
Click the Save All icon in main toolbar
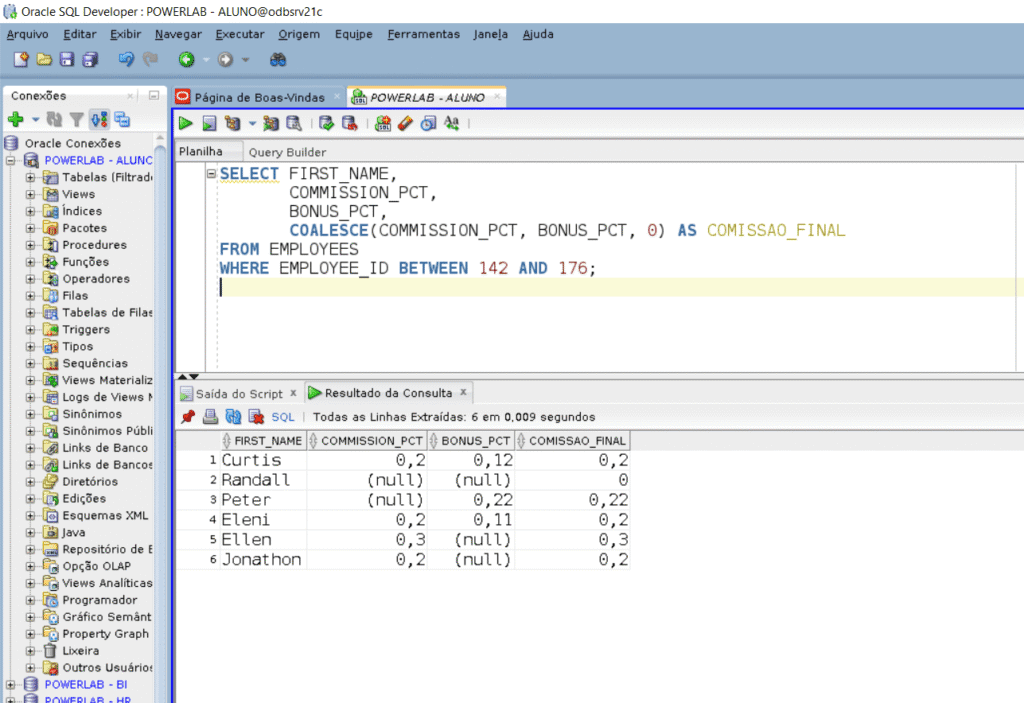click(90, 60)
